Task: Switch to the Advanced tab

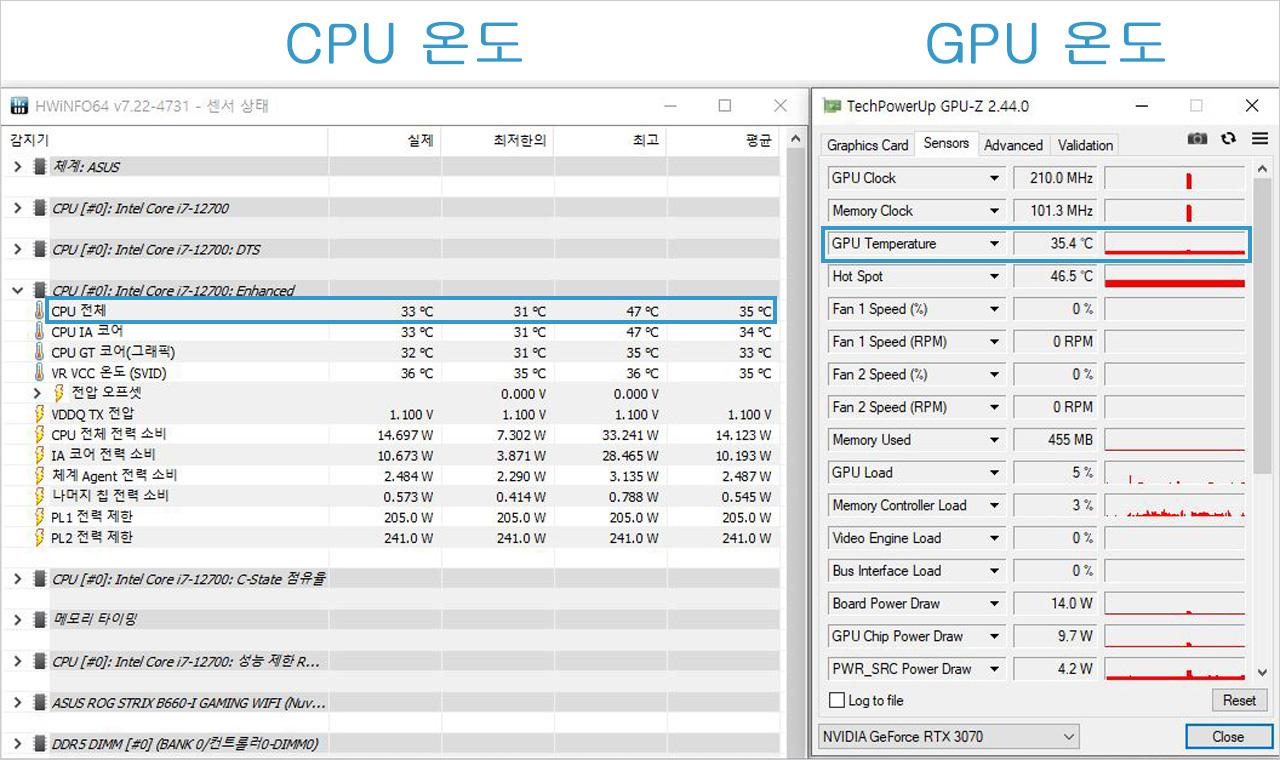Action: click(x=1013, y=144)
